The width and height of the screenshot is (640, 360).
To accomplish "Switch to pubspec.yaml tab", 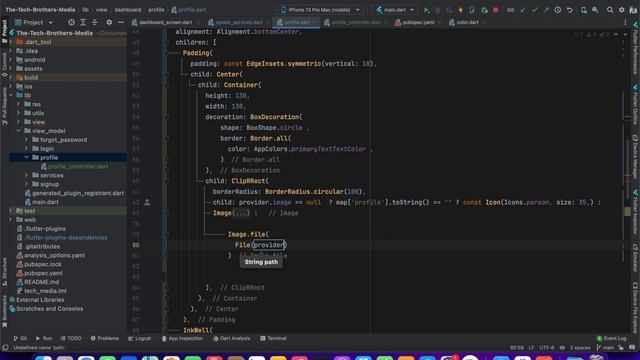I will click(x=418, y=22).
